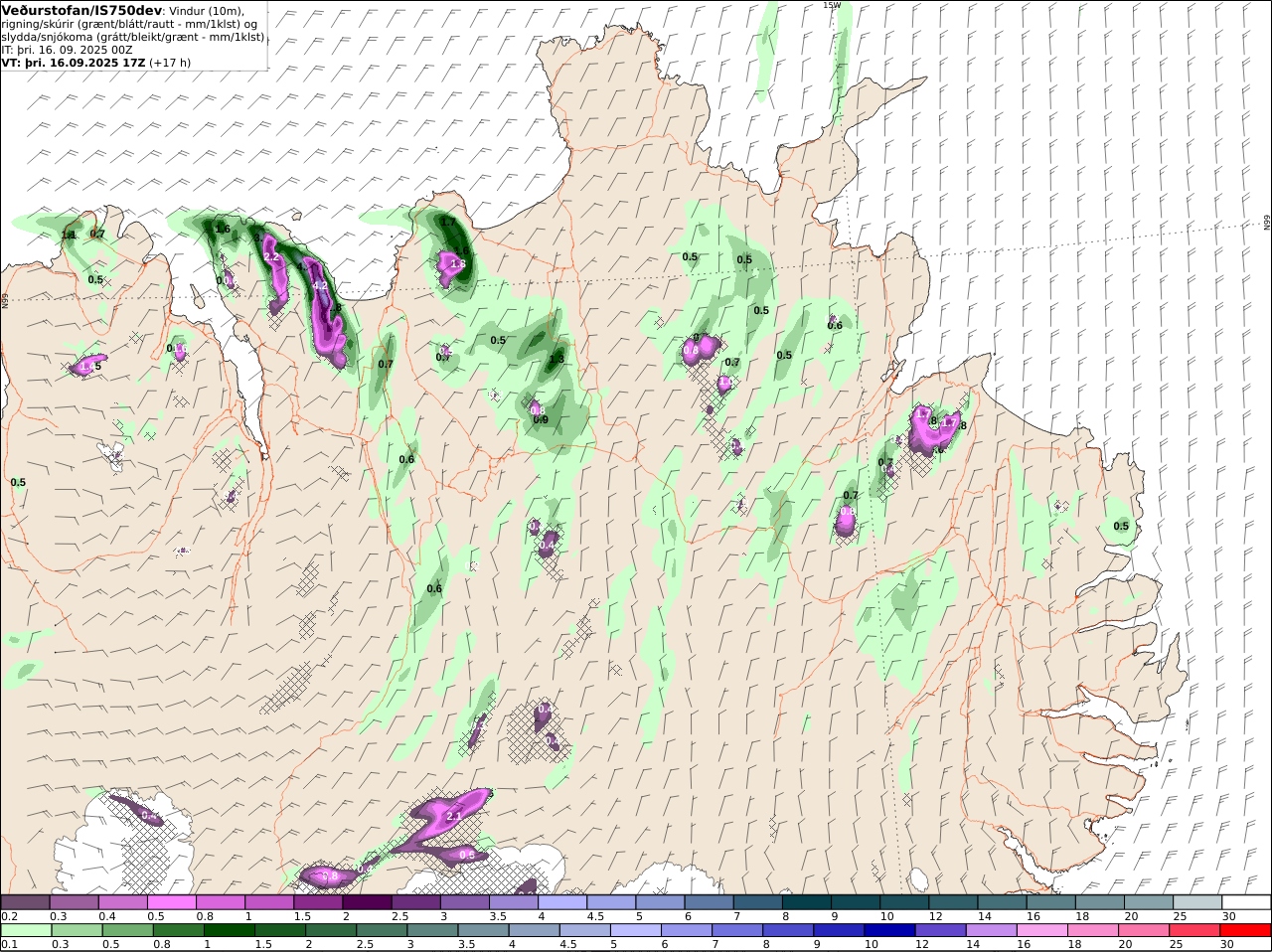
Task: Click the '0.1' label in the bottom legend row
Action: (9, 944)
